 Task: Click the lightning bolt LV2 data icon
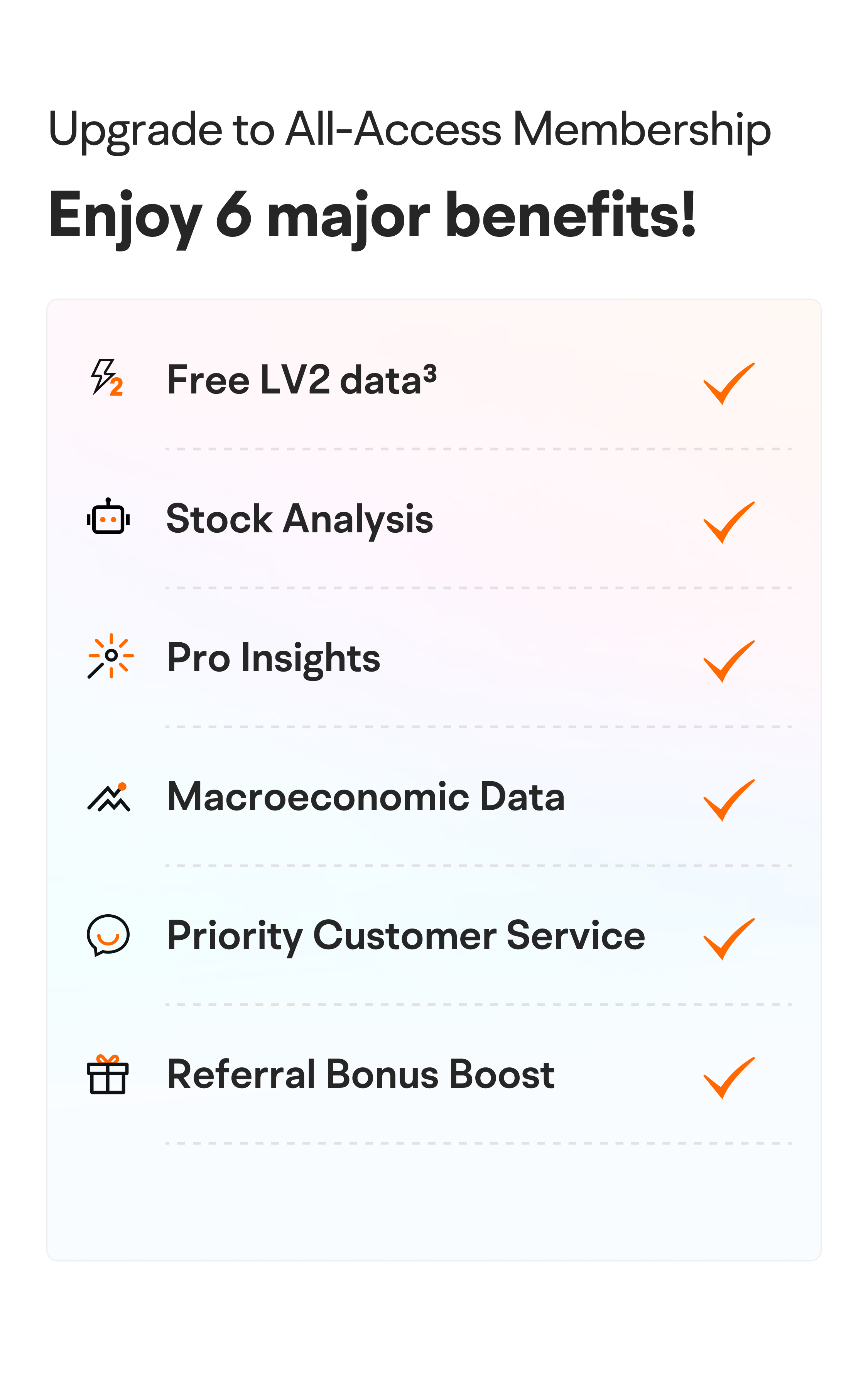click(107, 377)
